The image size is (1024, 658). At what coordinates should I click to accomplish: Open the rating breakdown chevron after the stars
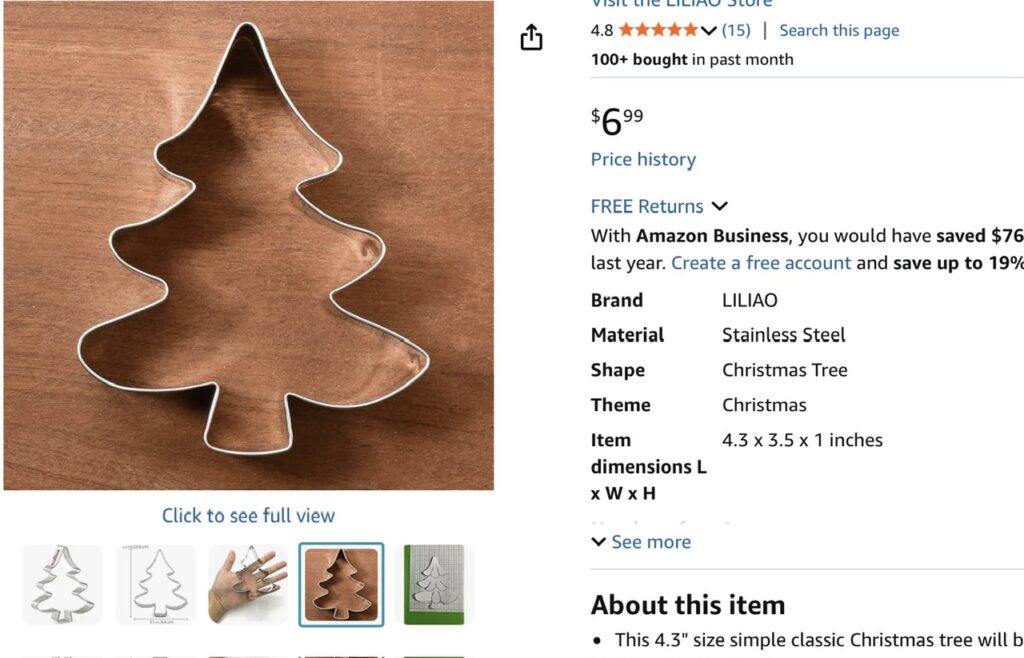tap(709, 31)
